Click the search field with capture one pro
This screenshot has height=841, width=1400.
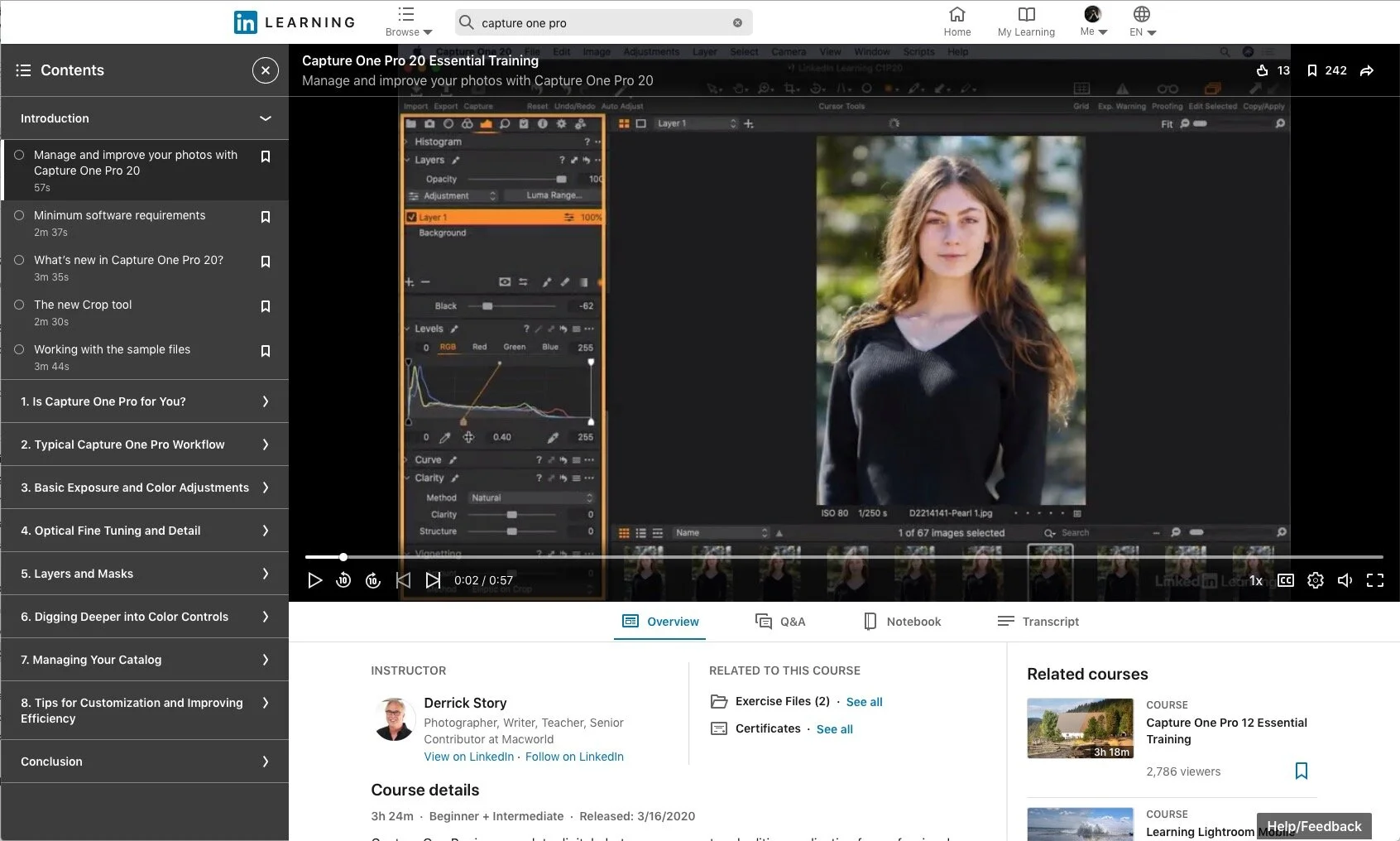603,22
